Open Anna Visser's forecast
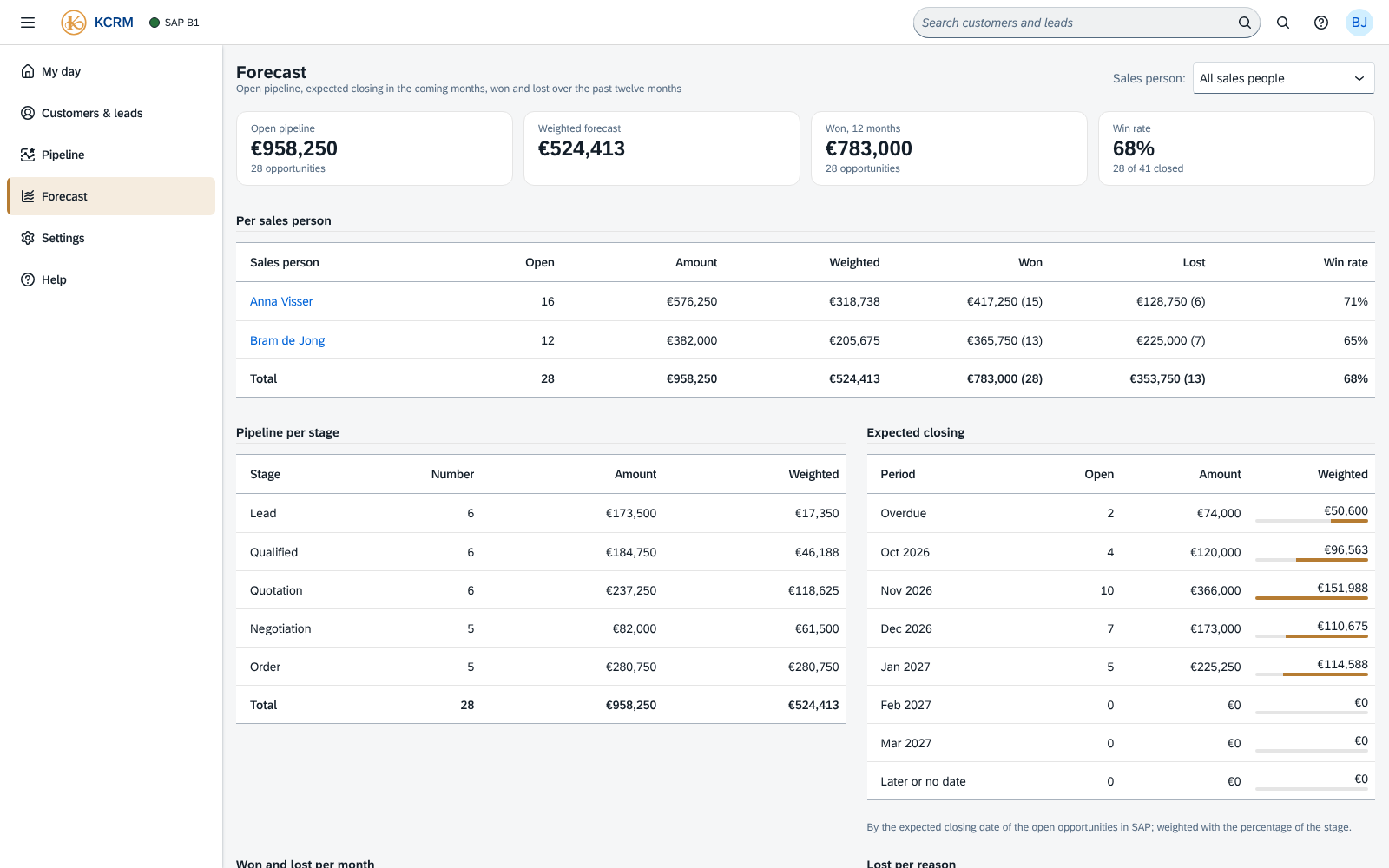1389x868 pixels. tap(281, 301)
